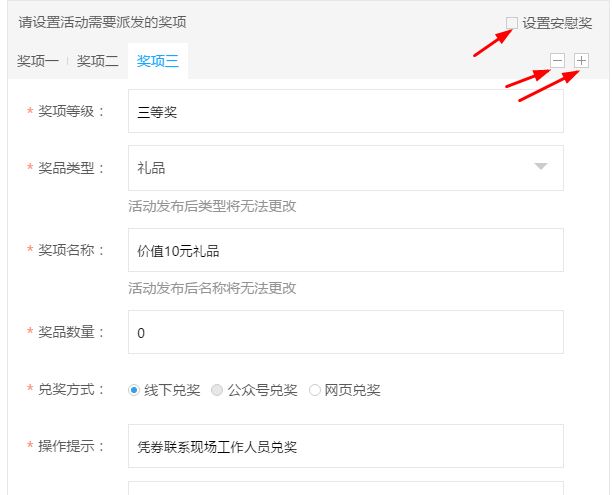The height and width of the screenshot is (495, 612).
Task: Click the 兑奖方式 label
Action: coord(71,389)
